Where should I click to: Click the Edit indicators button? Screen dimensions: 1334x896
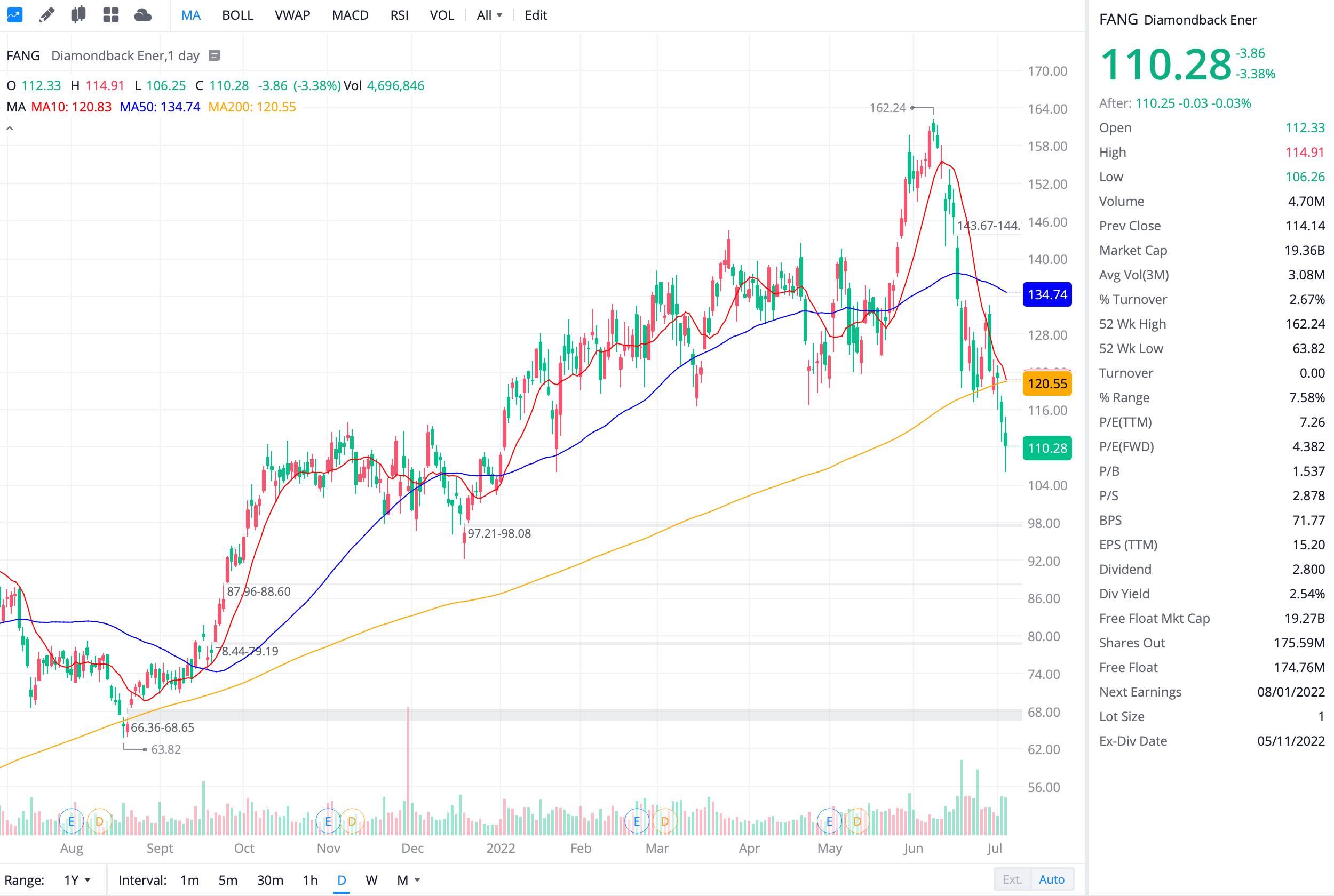[536, 15]
